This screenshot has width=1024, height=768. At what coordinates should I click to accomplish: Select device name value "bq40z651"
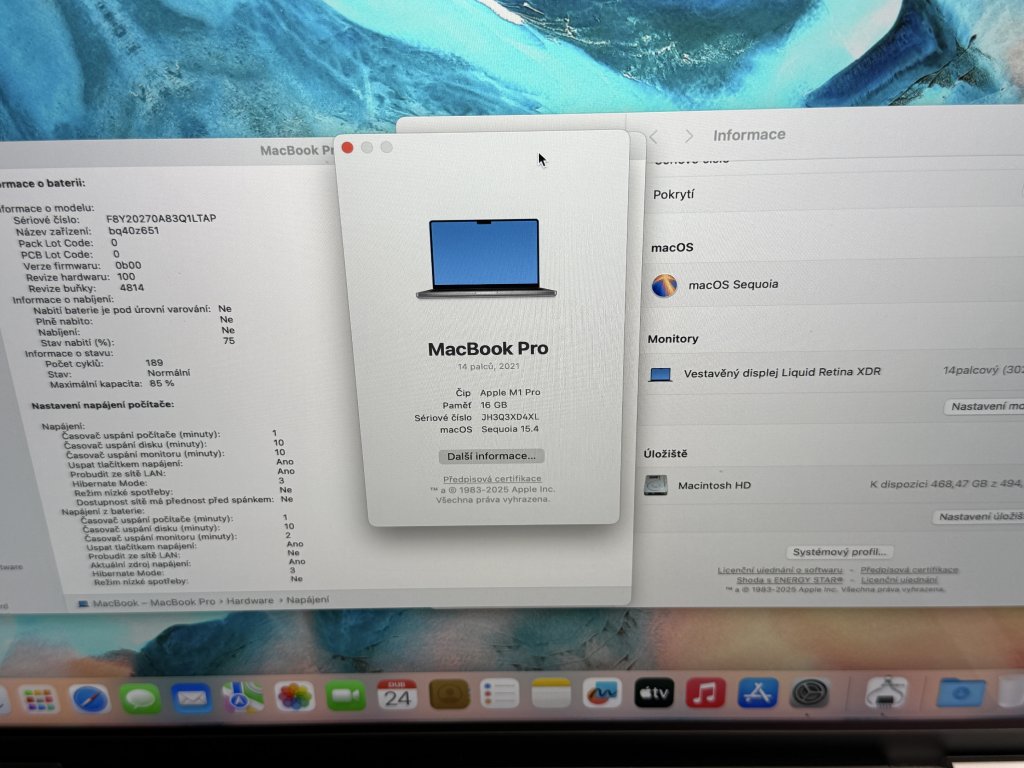[x=133, y=230]
